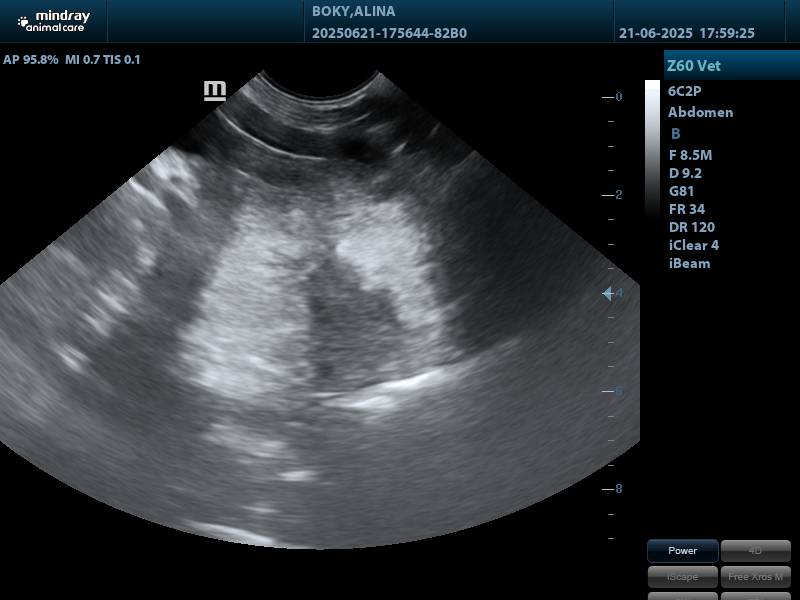Click the 6C2P probe label
Screen dimensions: 800x600
pyautogui.click(x=685, y=90)
